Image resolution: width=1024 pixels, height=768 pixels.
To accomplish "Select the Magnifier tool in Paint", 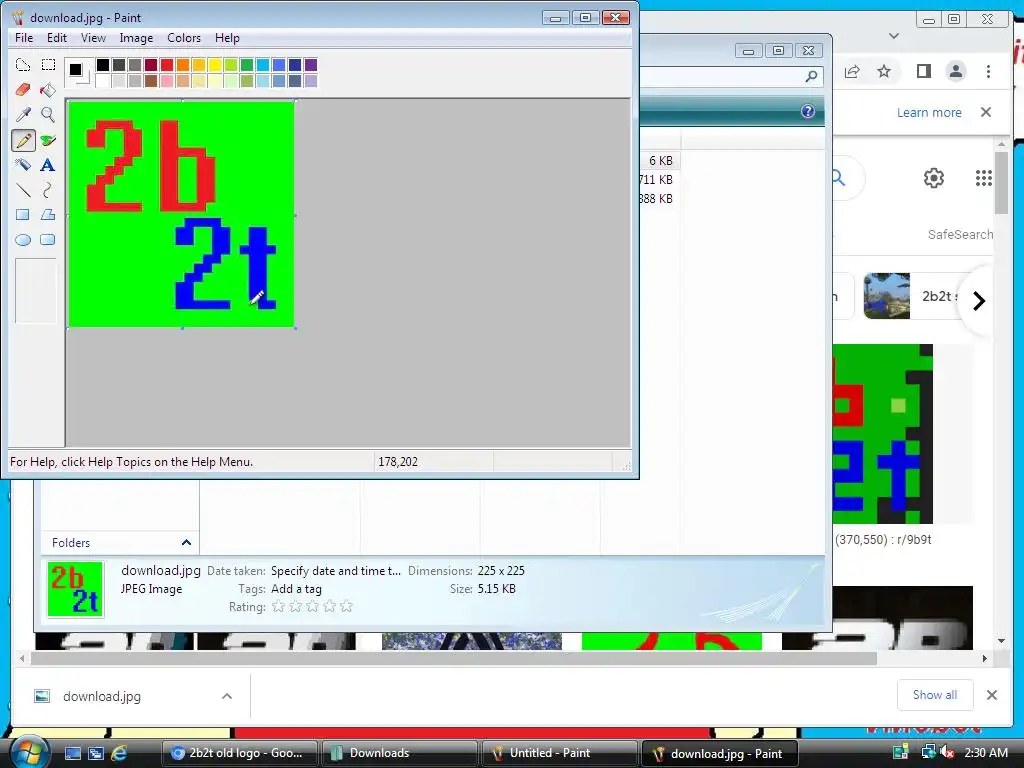I will (48, 114).
